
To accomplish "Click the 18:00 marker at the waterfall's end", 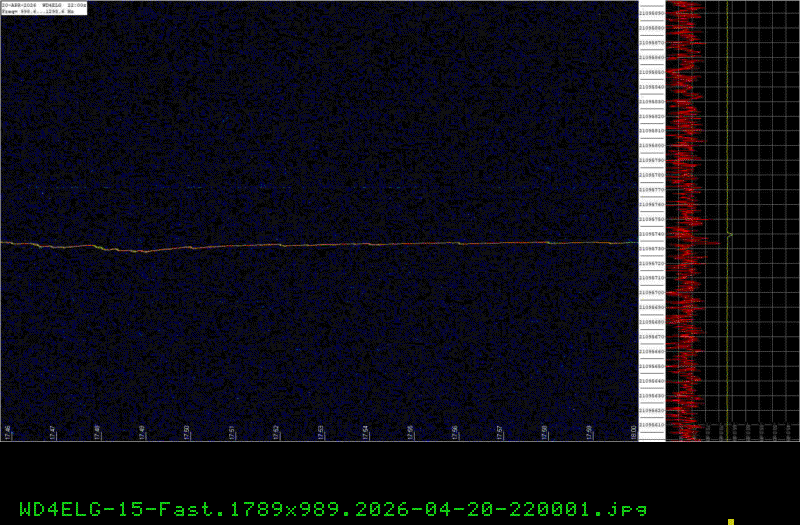I will click(633, 431).
